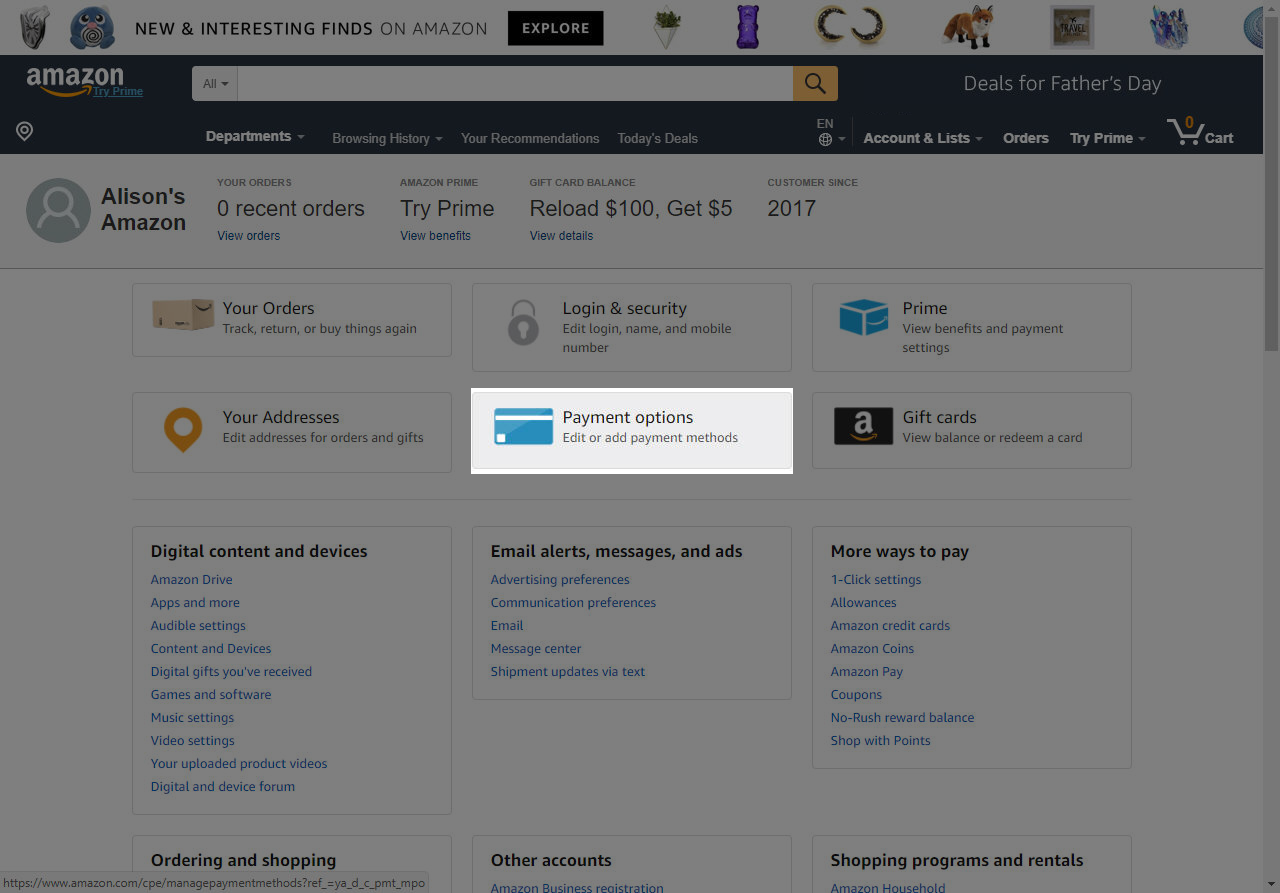Open Communication preferences link
This screenshot has height=893, width=1280.
[x=573, y=603]
